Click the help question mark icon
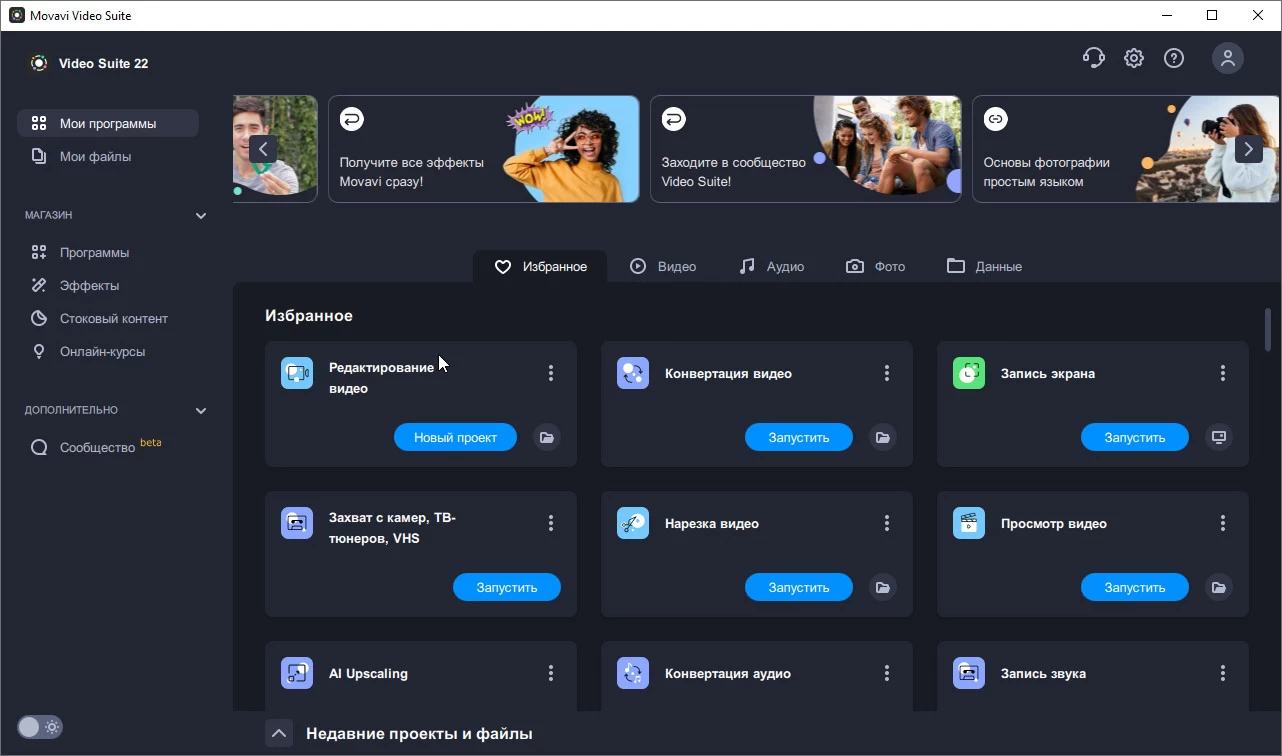The image size is (1282, 756). (1174, 58)
